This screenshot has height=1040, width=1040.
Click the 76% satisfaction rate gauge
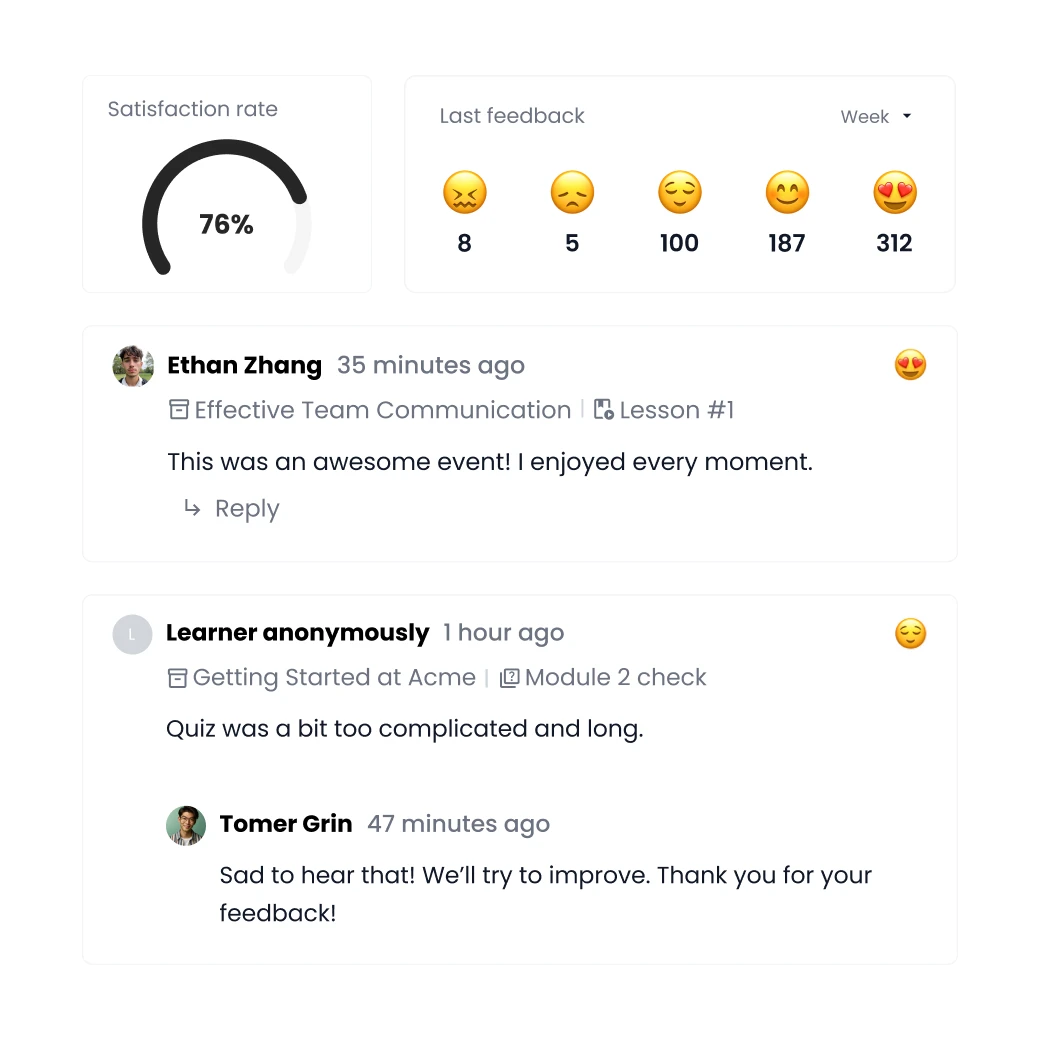(226, 209)
